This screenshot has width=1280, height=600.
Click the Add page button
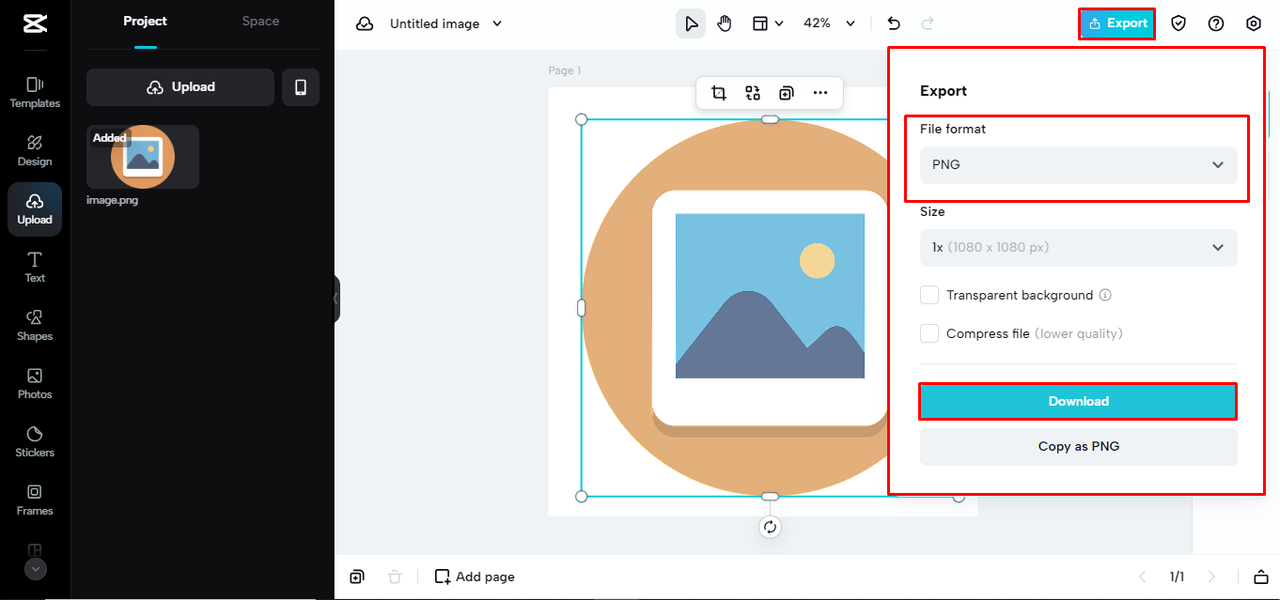[x=475, y=577]
